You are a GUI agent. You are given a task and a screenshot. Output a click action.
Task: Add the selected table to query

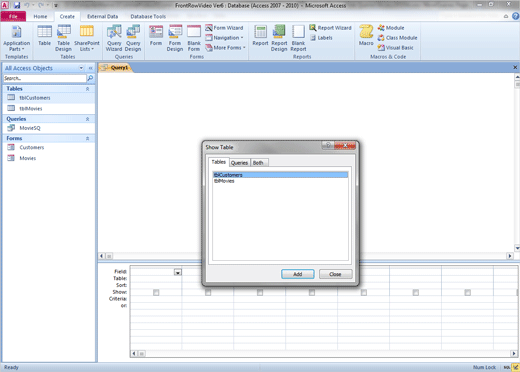click(x=298, y=274)
